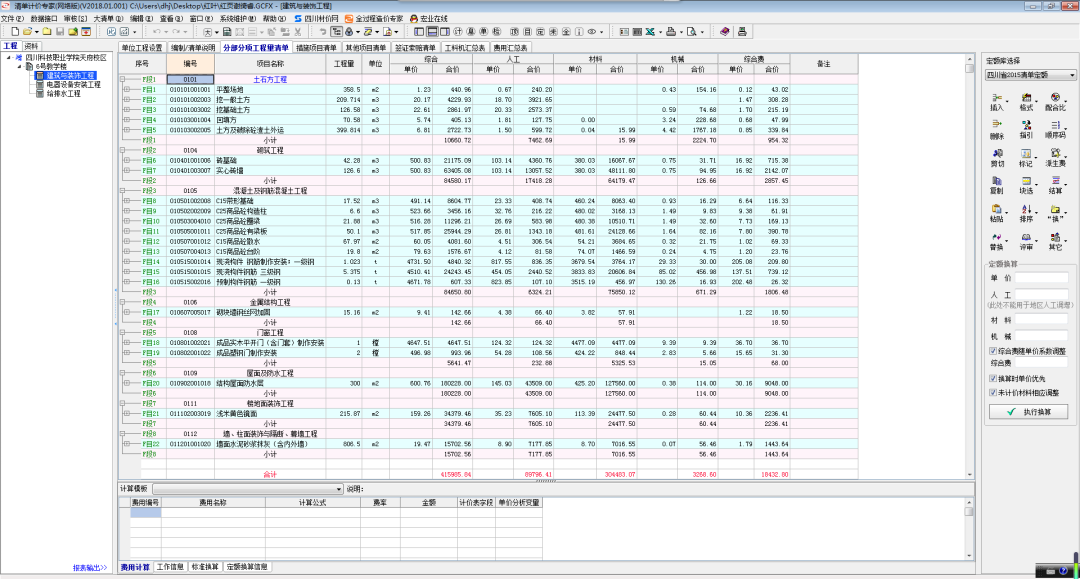Open the 计算模板 dropdown
The image size is (1080, 579).
[247, 489]
